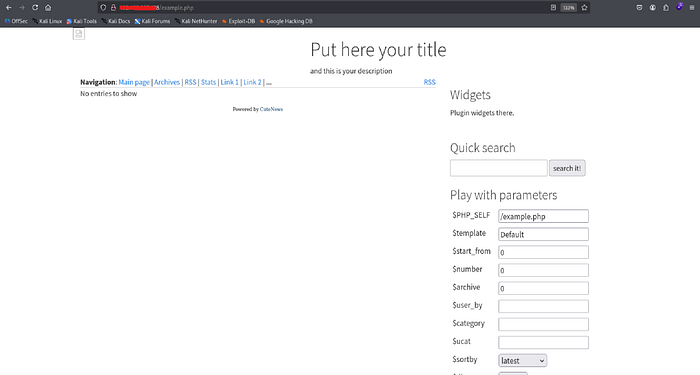The image size is (700, 375).
Task: Click the broken image icon above navigation
Action: pos(79,33)
